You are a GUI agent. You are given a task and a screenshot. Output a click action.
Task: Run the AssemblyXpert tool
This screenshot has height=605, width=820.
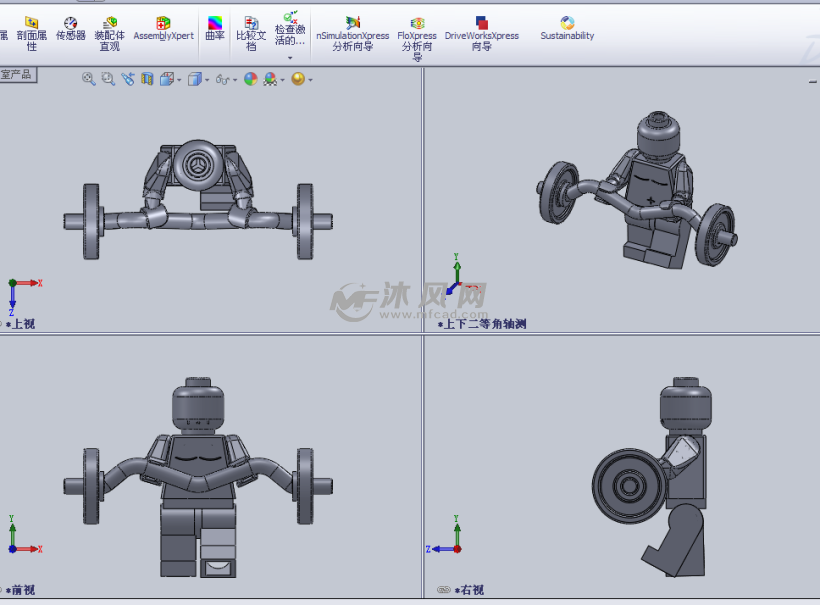coord(163,29)
